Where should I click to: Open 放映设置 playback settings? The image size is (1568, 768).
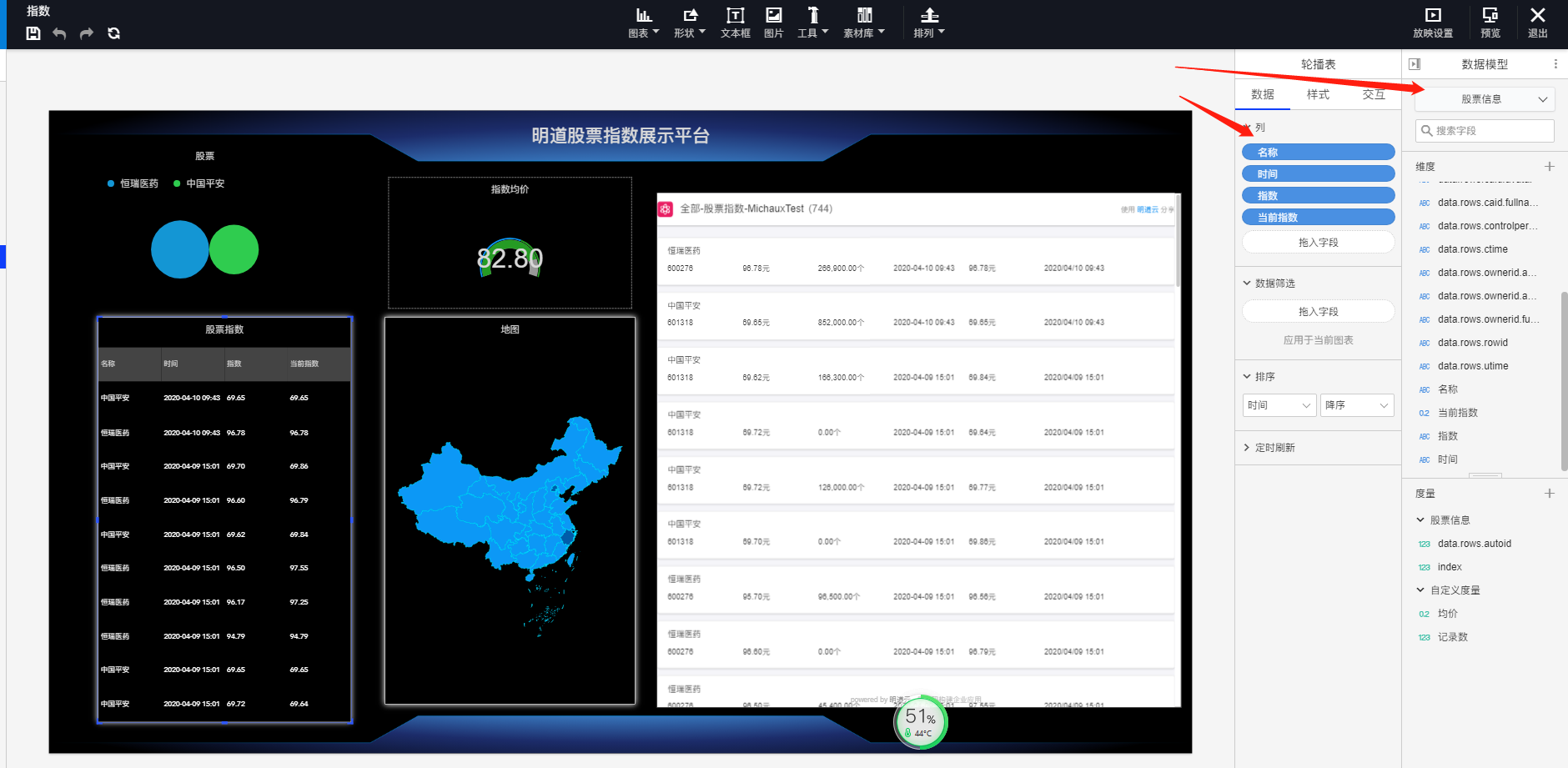(x=1433, y=23)
